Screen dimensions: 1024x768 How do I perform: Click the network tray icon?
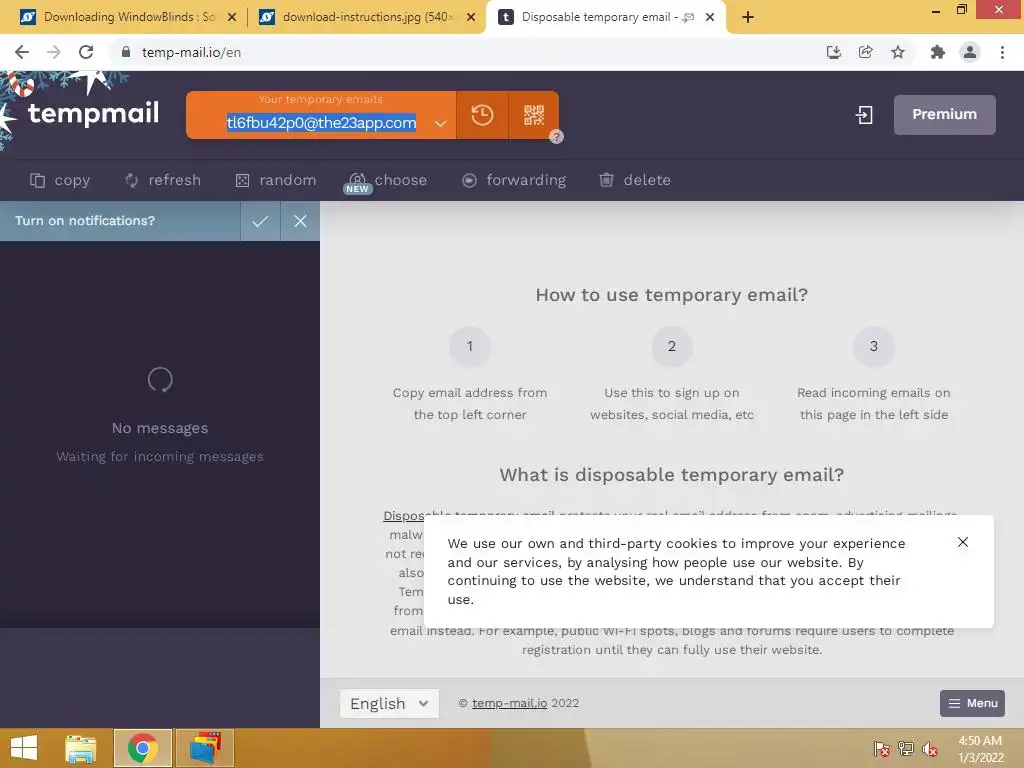(905, 749)
